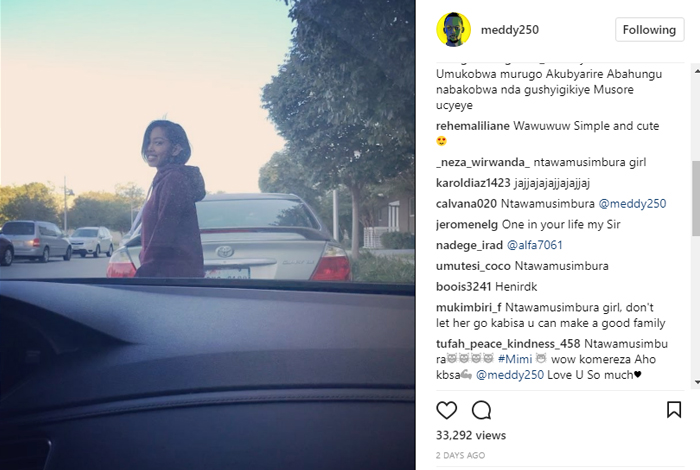
Task: Open comments with the speech bubble icon
Action: click(x=481, y=410)
